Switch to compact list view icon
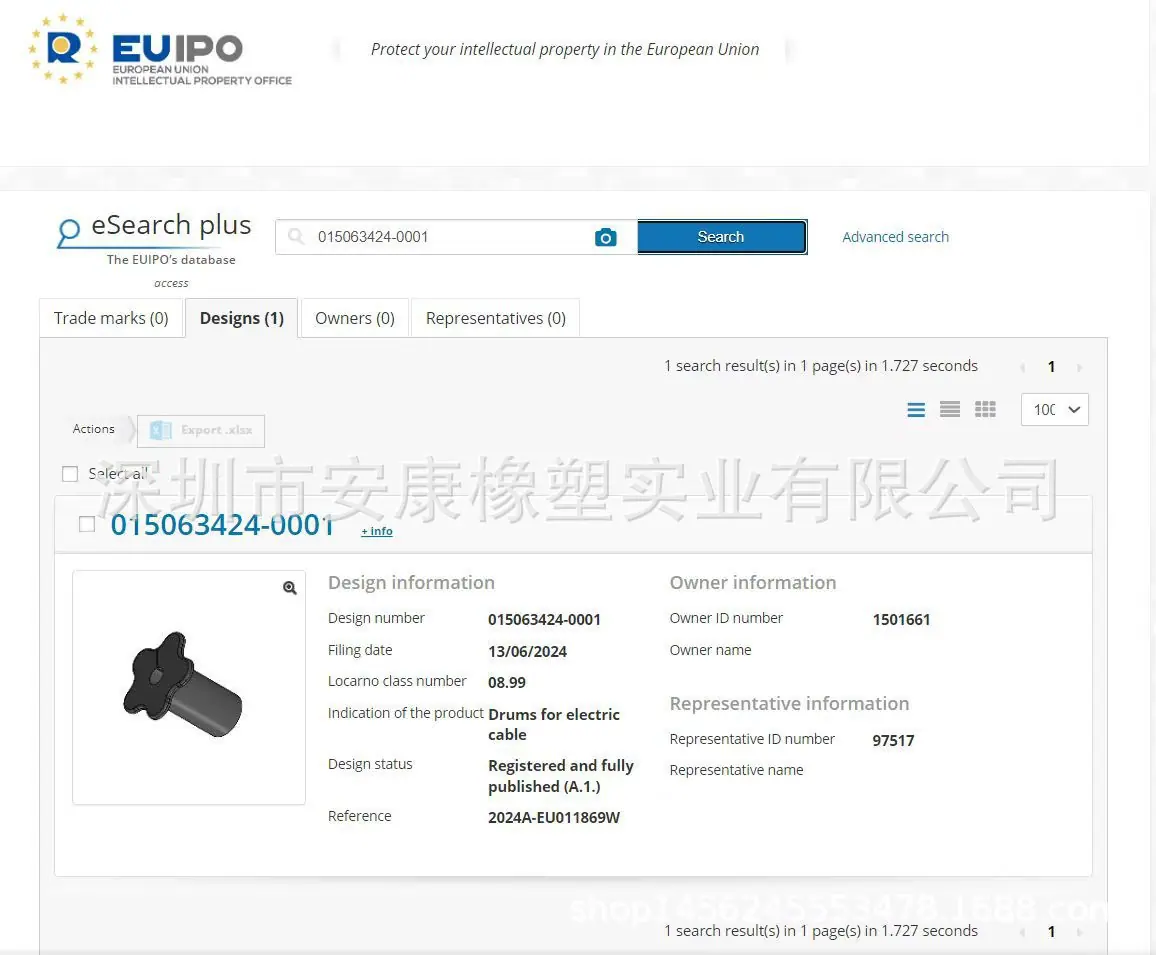 (x=950, y=409)
